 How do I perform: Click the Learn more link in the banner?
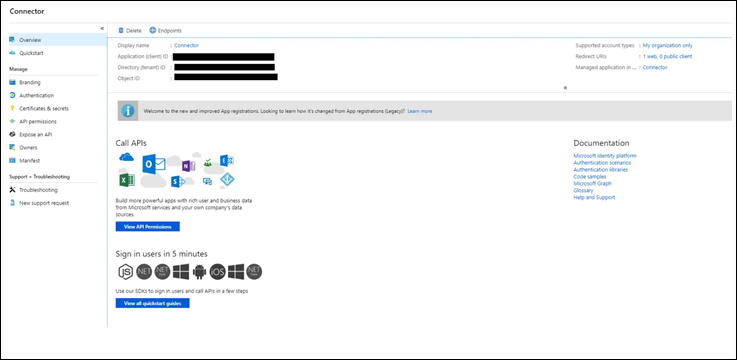click(x=420, y=111)
